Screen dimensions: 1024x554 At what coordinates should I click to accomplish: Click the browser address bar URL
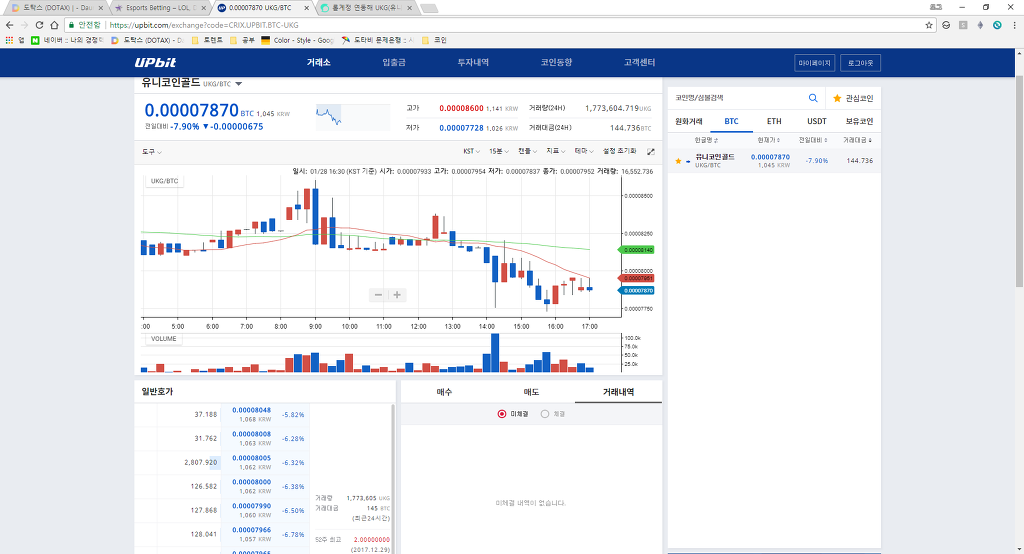[204, 25]
